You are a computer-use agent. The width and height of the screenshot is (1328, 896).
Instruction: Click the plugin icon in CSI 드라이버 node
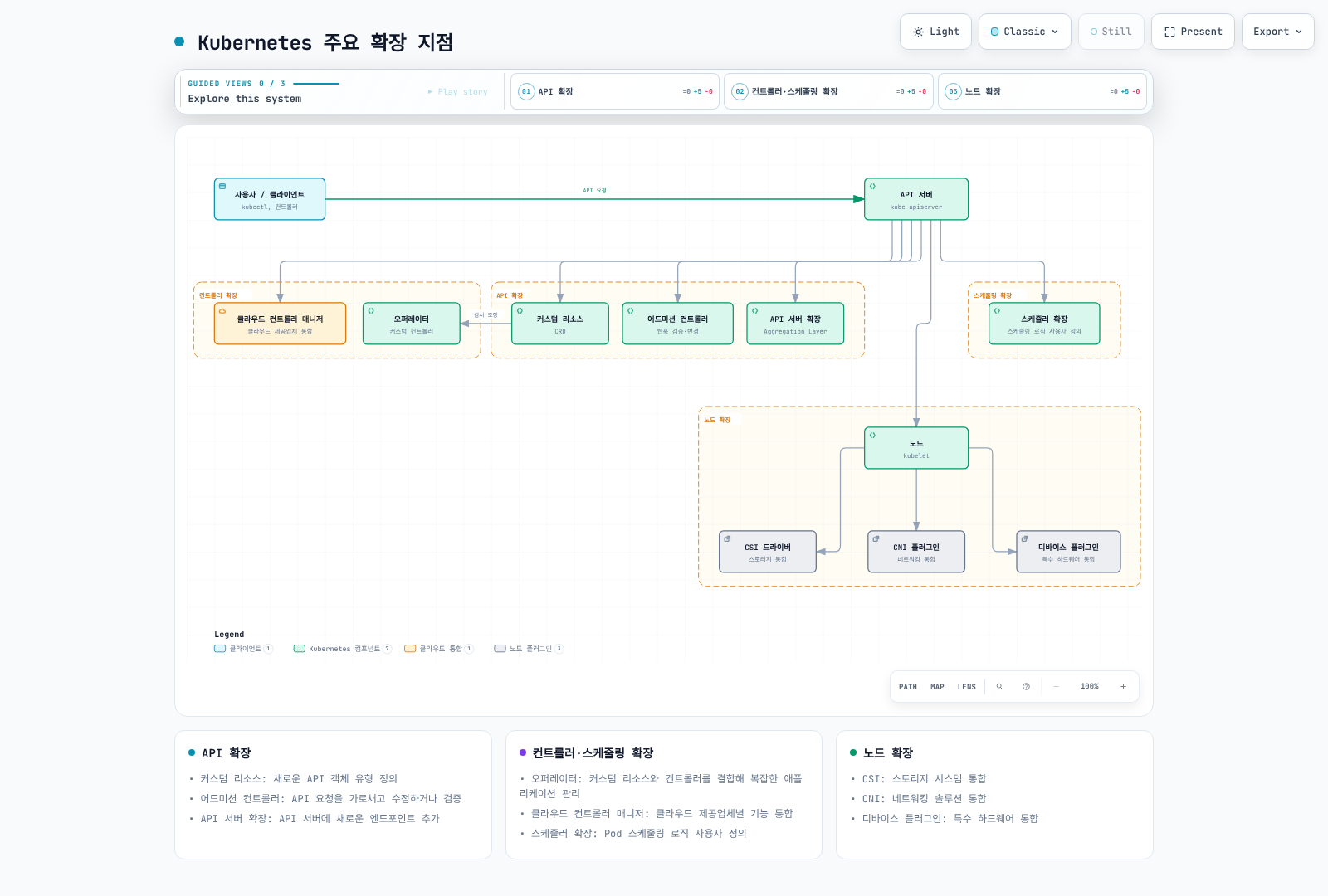[x=727, y=539]
